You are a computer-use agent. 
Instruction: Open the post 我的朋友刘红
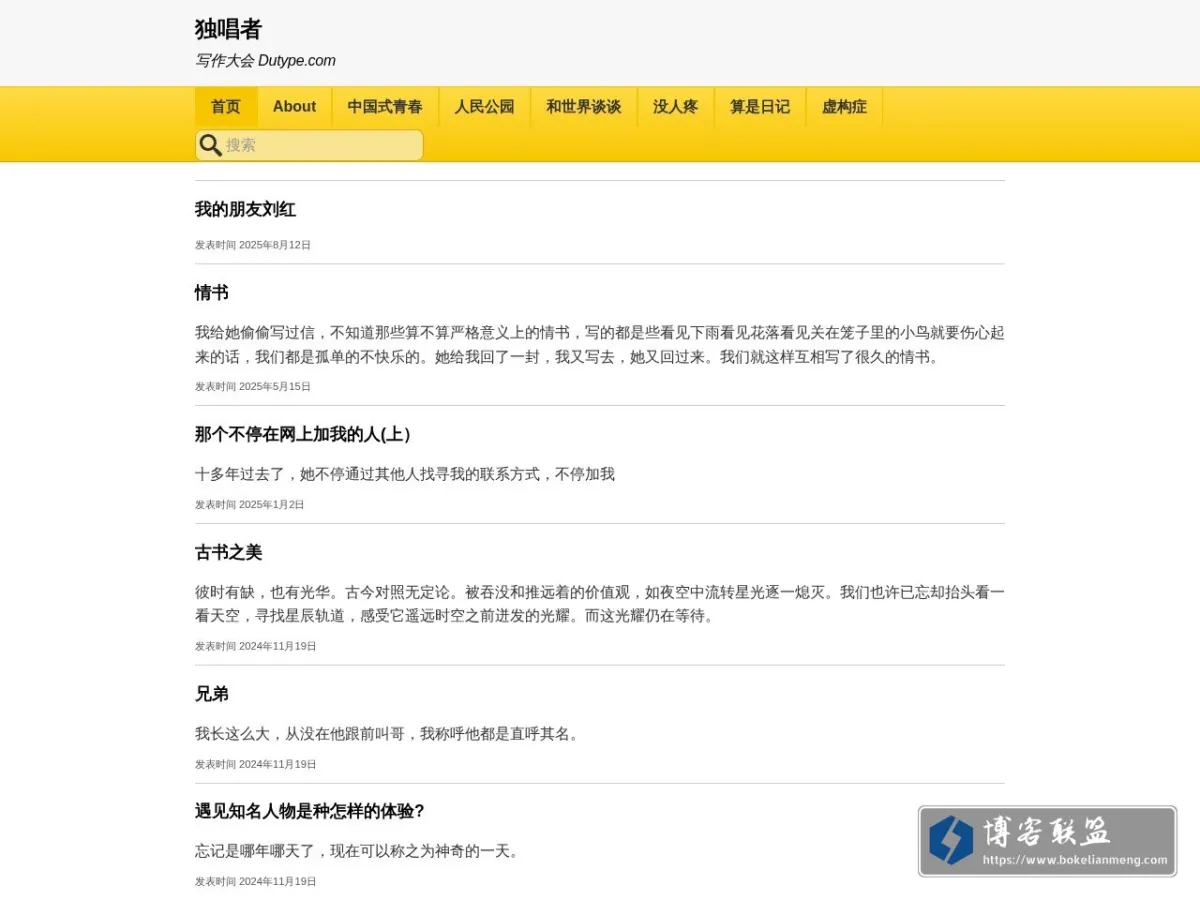(245, 210)
